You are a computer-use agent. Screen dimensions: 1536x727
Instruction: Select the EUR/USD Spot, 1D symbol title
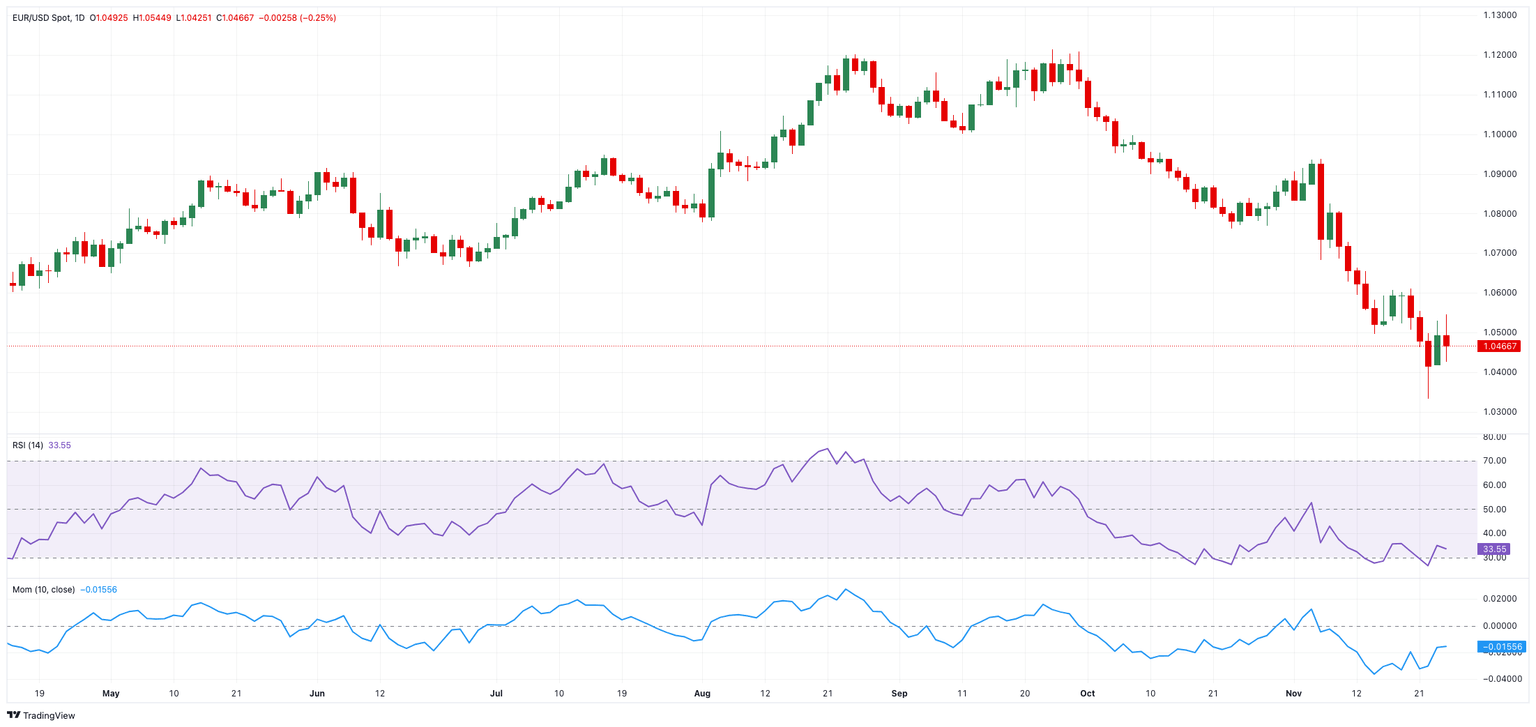pos(47,17)
